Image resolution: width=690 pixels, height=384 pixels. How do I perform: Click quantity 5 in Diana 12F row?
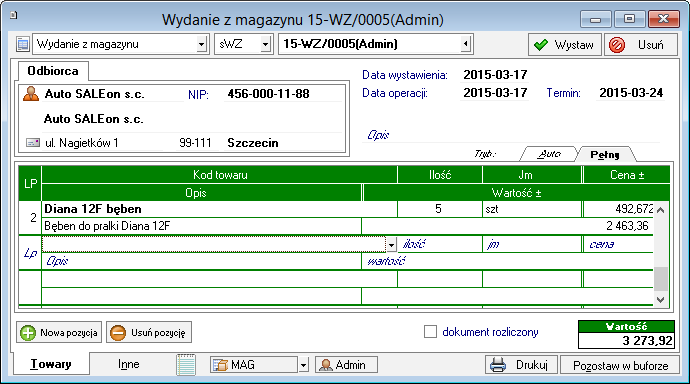point(439,208)
